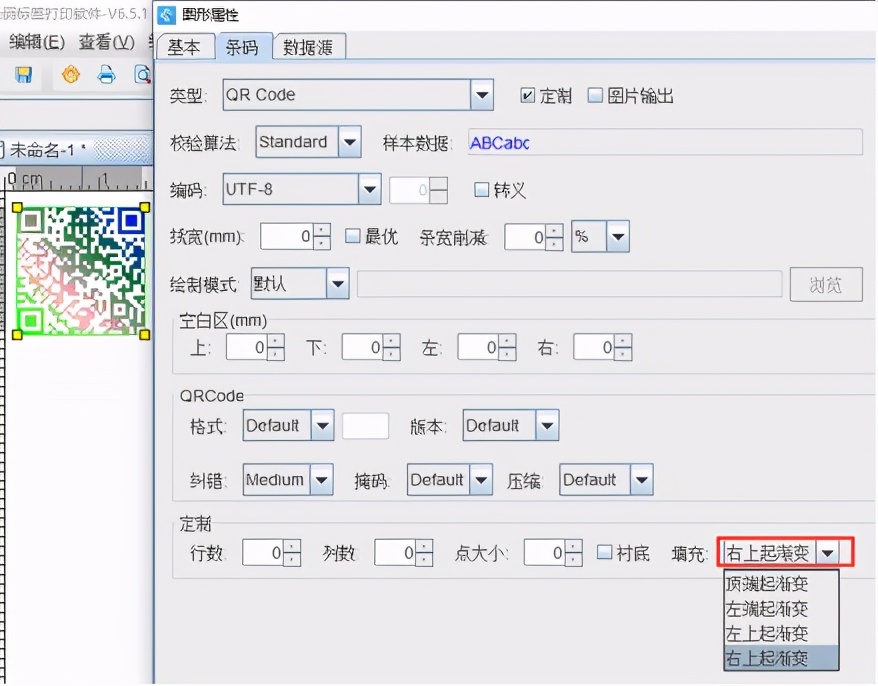
Task: Click the Print icon in toolbar
Action: (106, 74)
